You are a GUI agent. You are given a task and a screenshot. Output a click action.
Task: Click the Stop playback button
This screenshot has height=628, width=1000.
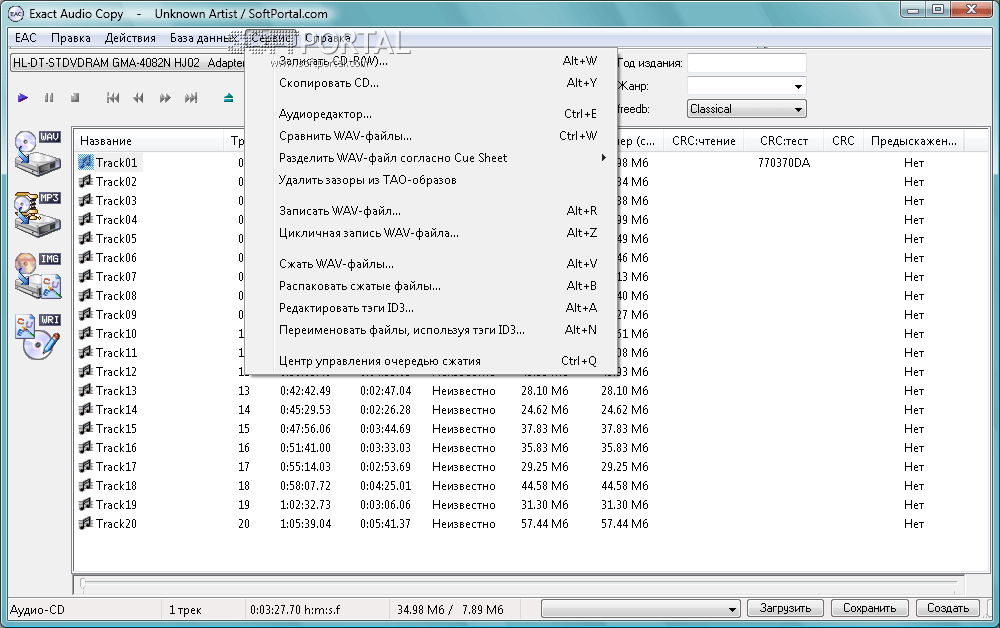click(75, 98)
